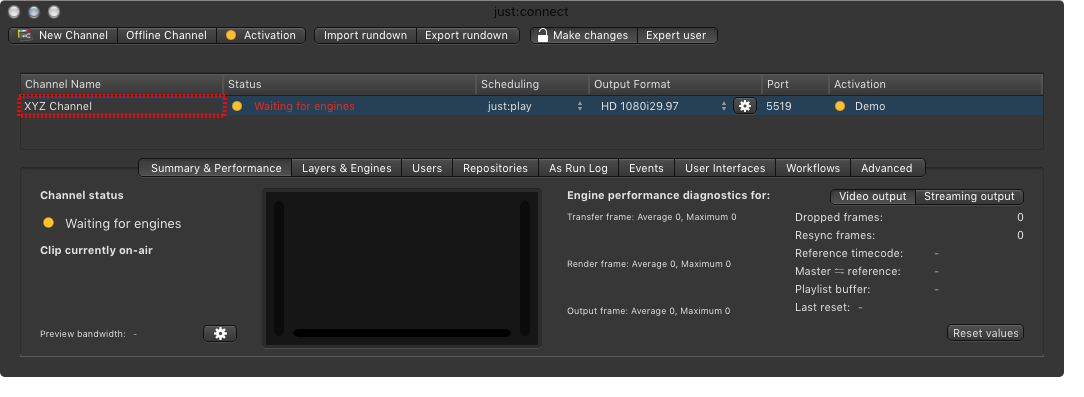Image resolution: width=1084 pixels, height=397 pixels.
Task: Open preview bandwidth settings gear
Action: (220, 333)
